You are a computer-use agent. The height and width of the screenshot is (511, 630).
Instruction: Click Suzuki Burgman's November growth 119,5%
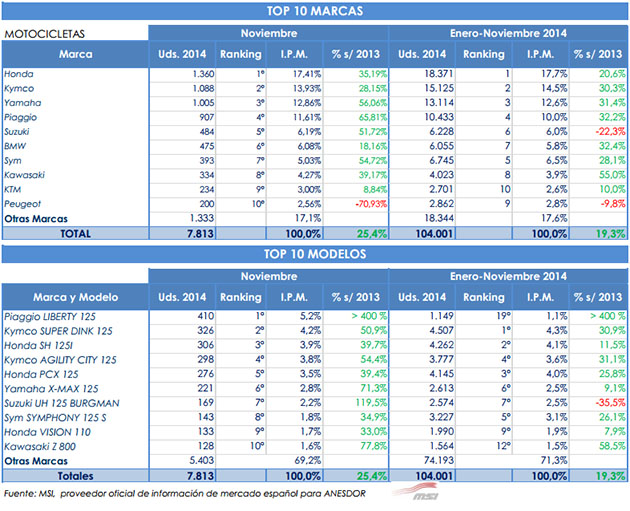(x=372, y=403)
